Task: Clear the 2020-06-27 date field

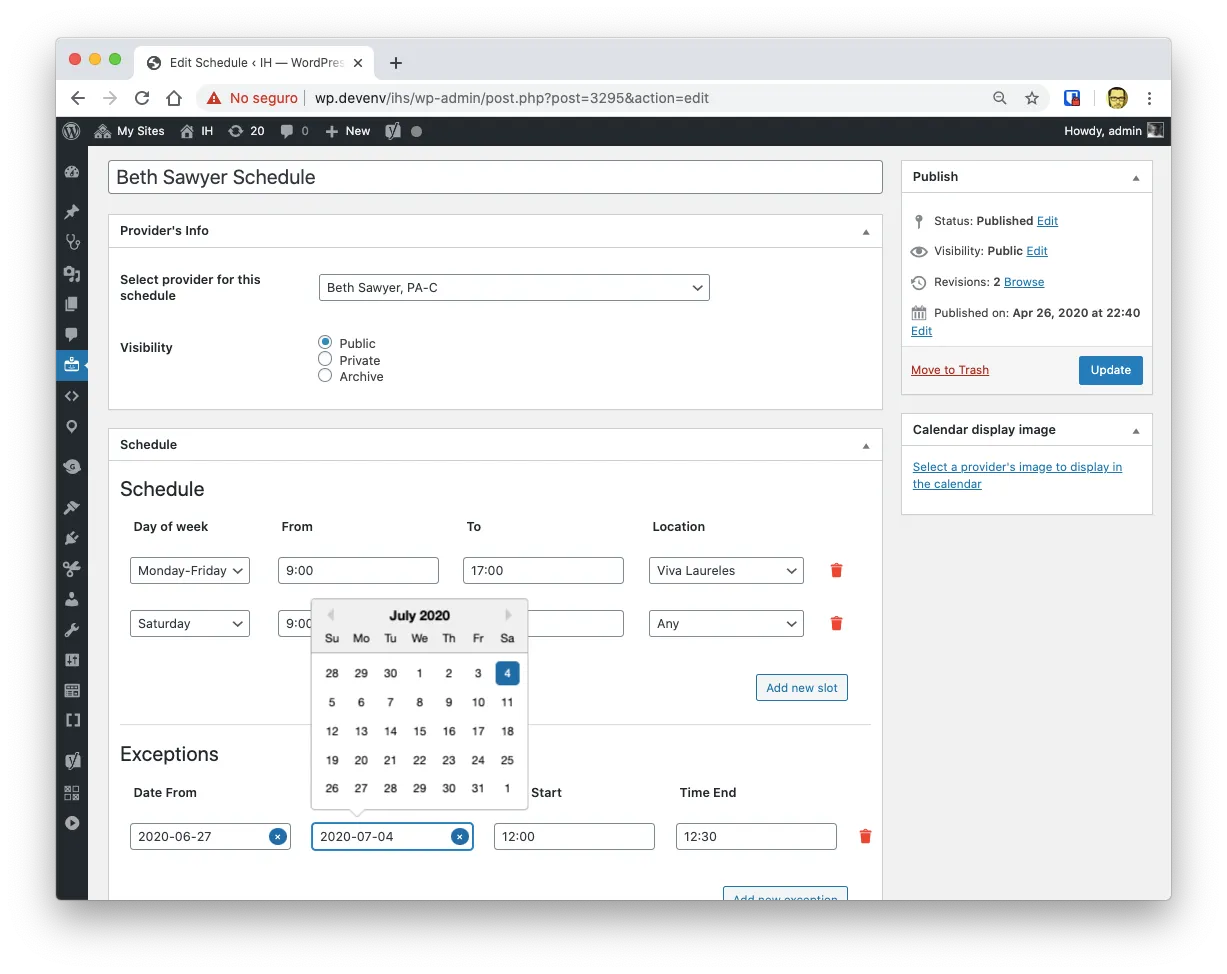Action: pyautogui.click(x=278, y=837)
